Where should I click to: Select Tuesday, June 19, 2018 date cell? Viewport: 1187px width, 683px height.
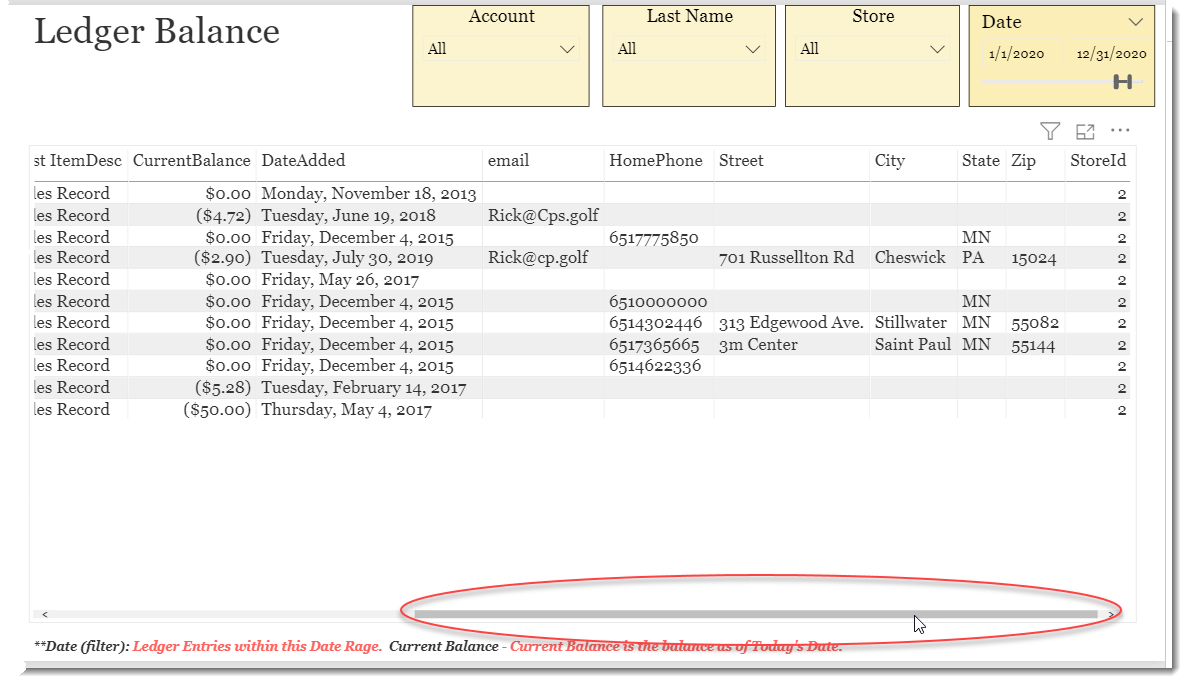pos(348,216)
